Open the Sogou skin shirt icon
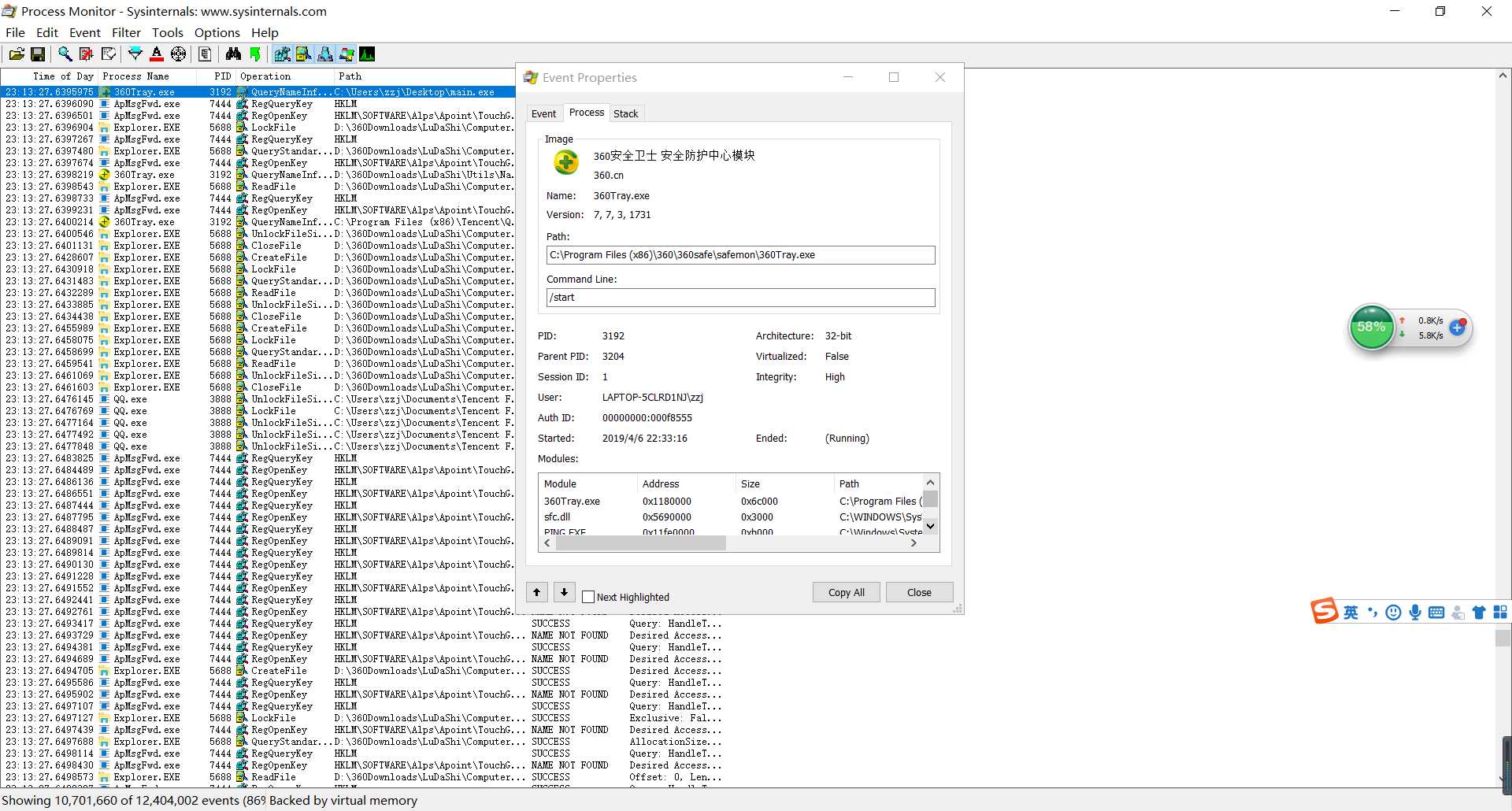The width and height of the screenshot is (1512, 811). point(1479,613)
